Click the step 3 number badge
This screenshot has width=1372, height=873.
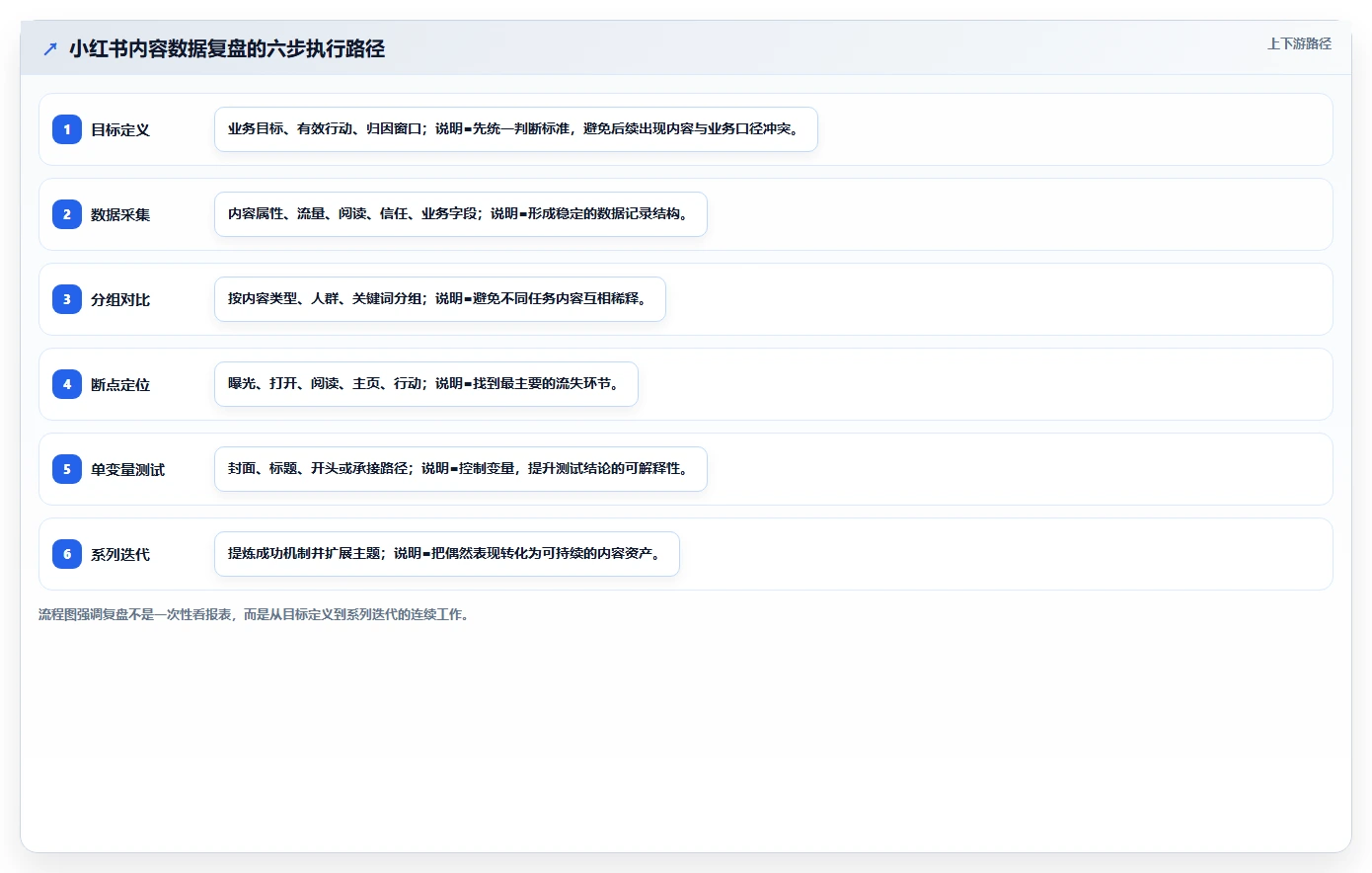(67, 299)
